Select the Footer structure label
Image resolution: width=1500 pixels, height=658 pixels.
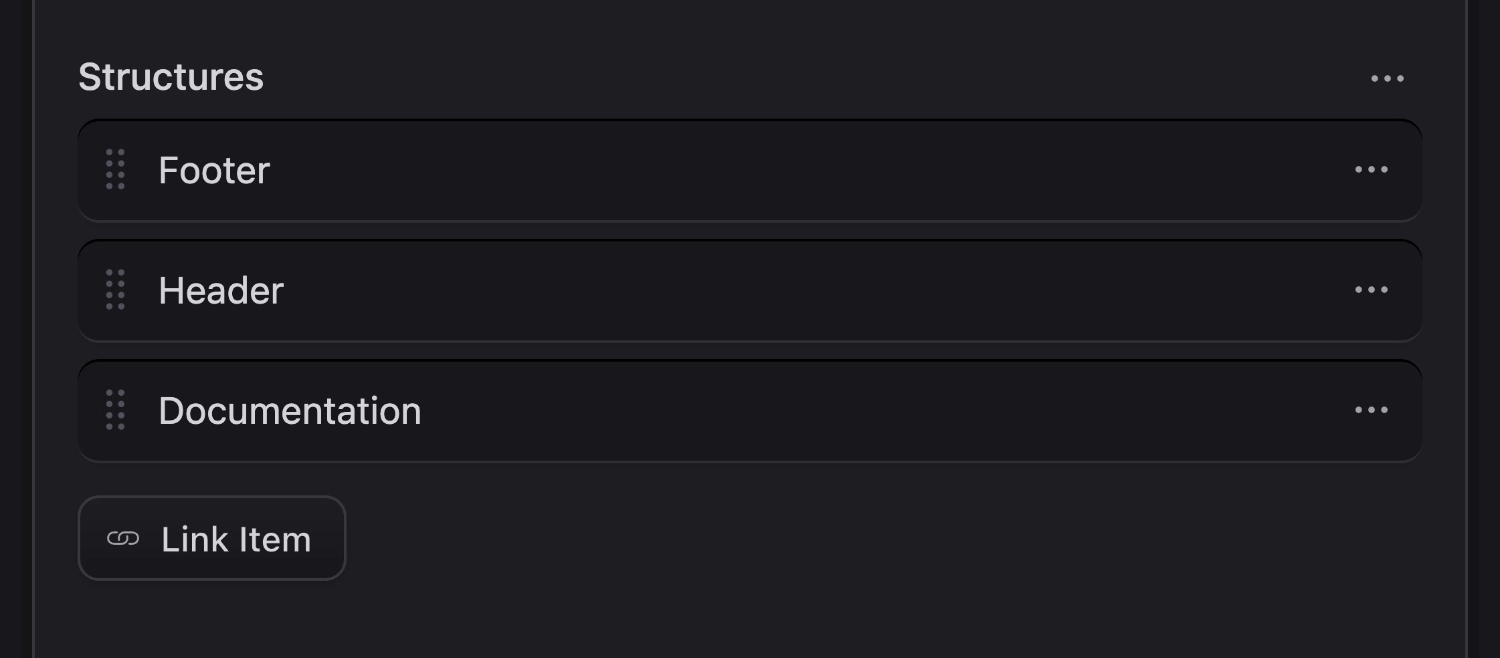click(x=214, y=171)
